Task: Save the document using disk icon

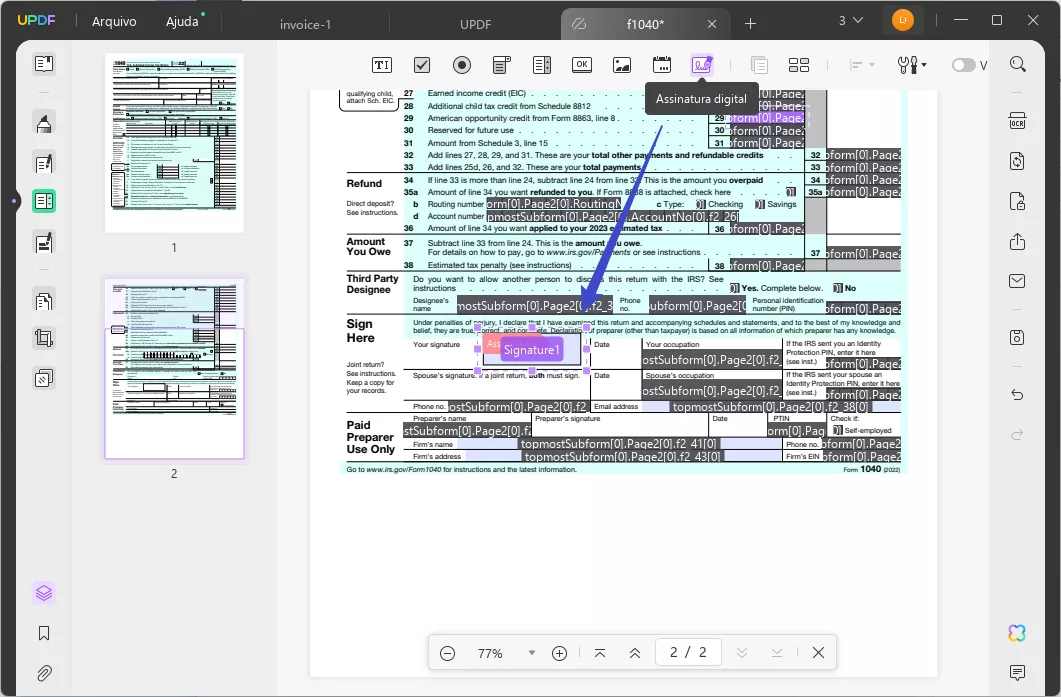Action: 1017,337
